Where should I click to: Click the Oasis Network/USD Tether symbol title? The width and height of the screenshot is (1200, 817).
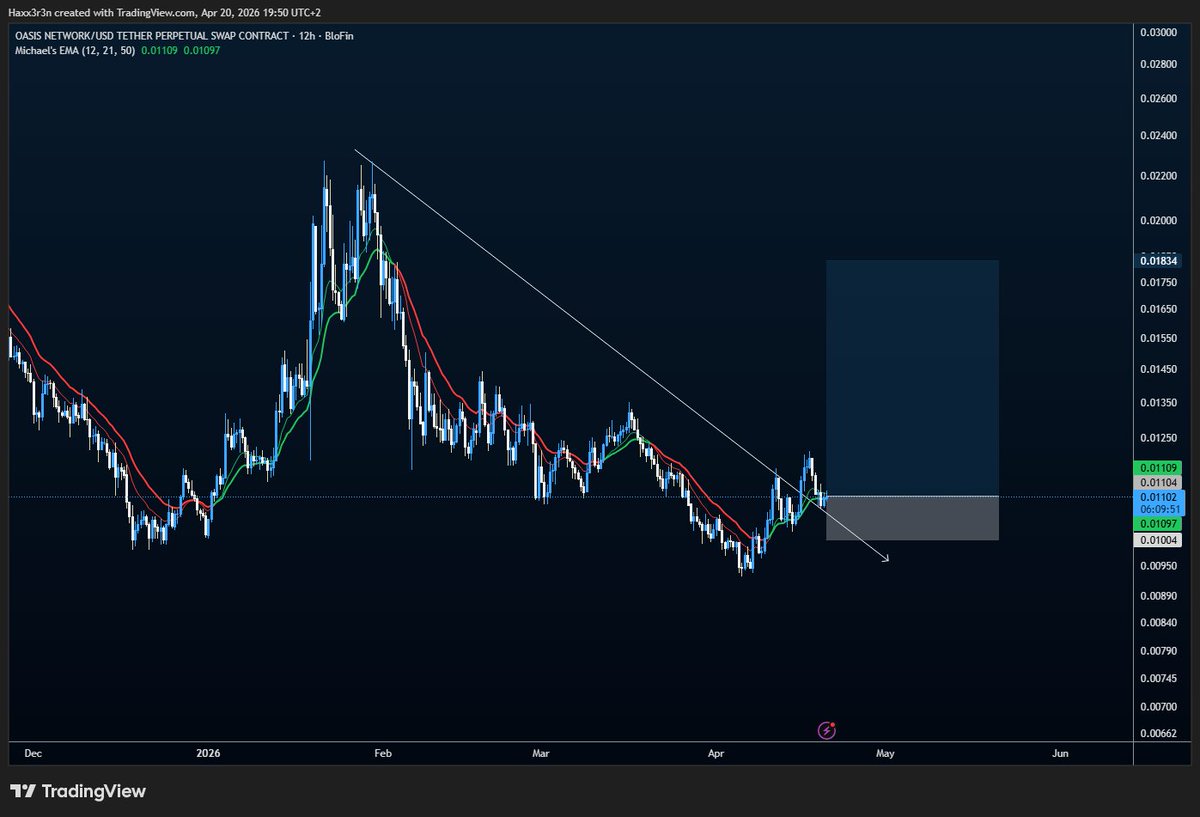point(150,36)
